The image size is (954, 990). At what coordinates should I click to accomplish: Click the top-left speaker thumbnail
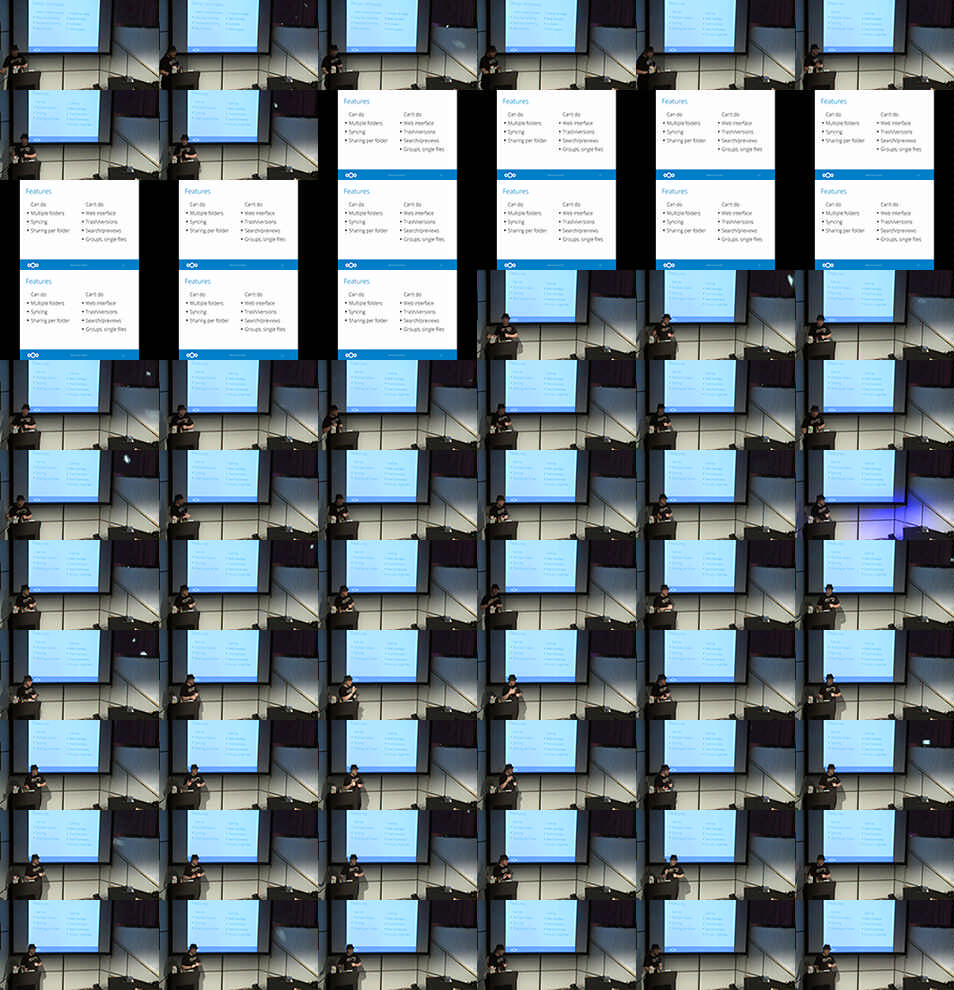point(79,45)
